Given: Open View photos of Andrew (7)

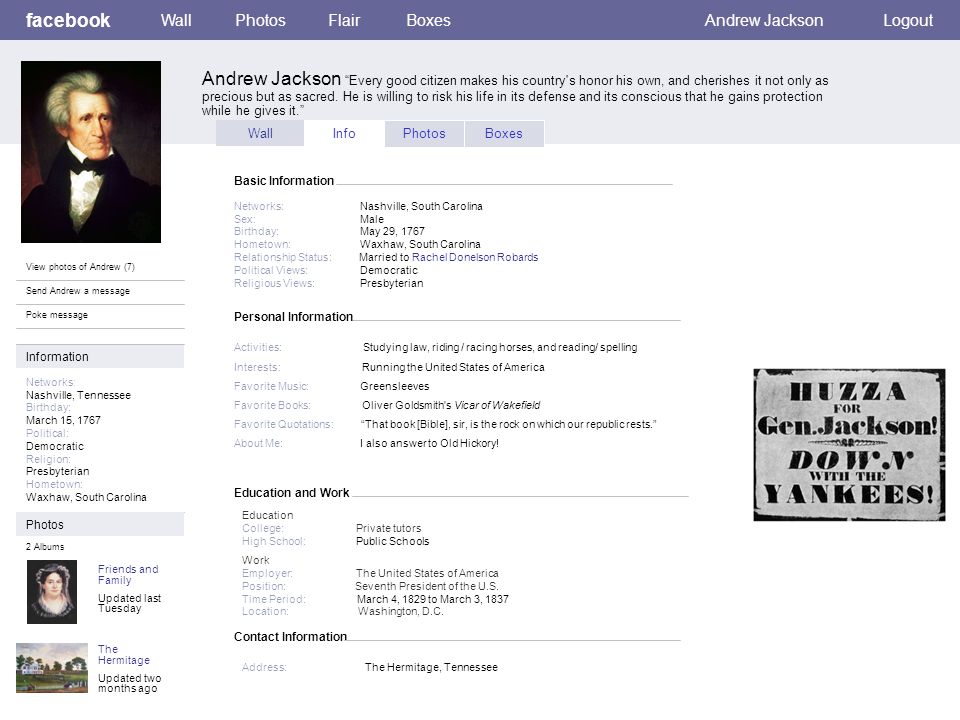Looking at the screenshot, I should point(80,267).
